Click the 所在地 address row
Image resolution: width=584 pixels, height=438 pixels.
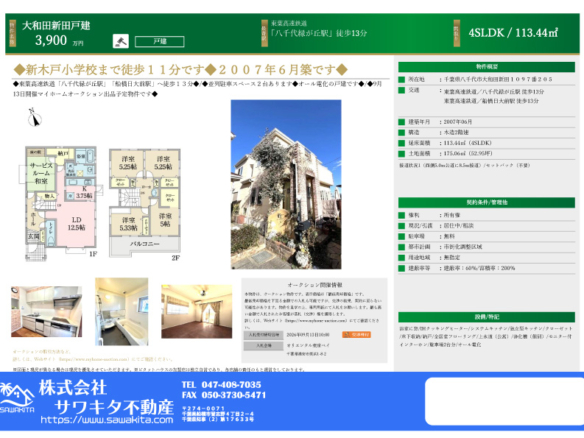[x=486, y=79]
